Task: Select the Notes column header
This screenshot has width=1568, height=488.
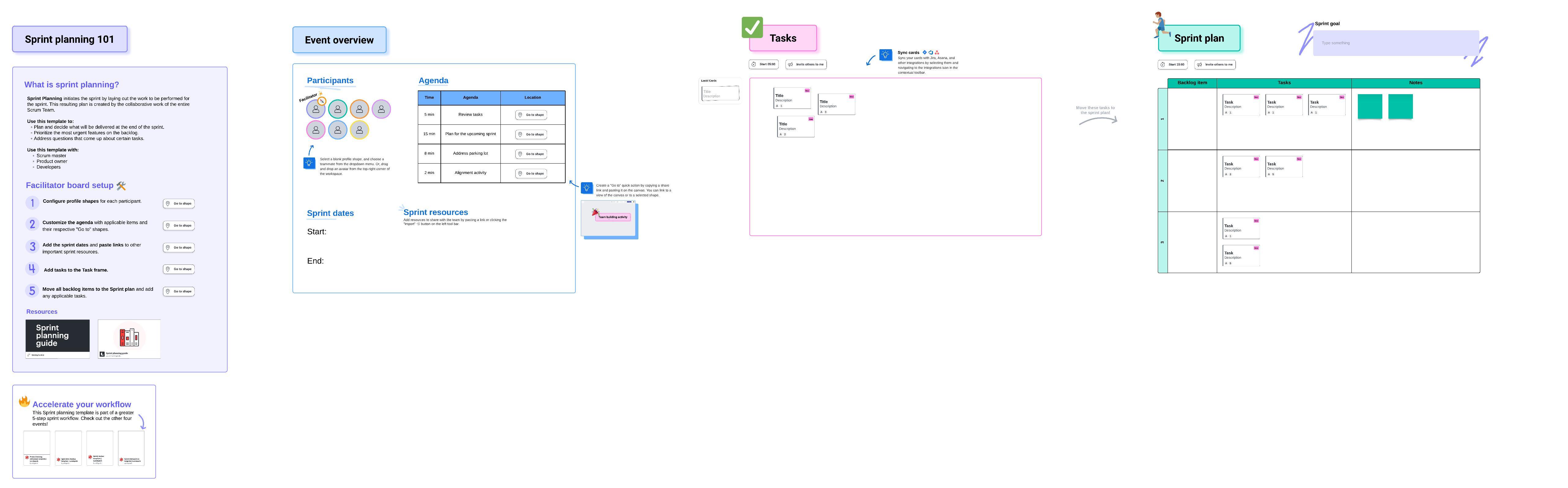Action: (x=1415, y=83)
